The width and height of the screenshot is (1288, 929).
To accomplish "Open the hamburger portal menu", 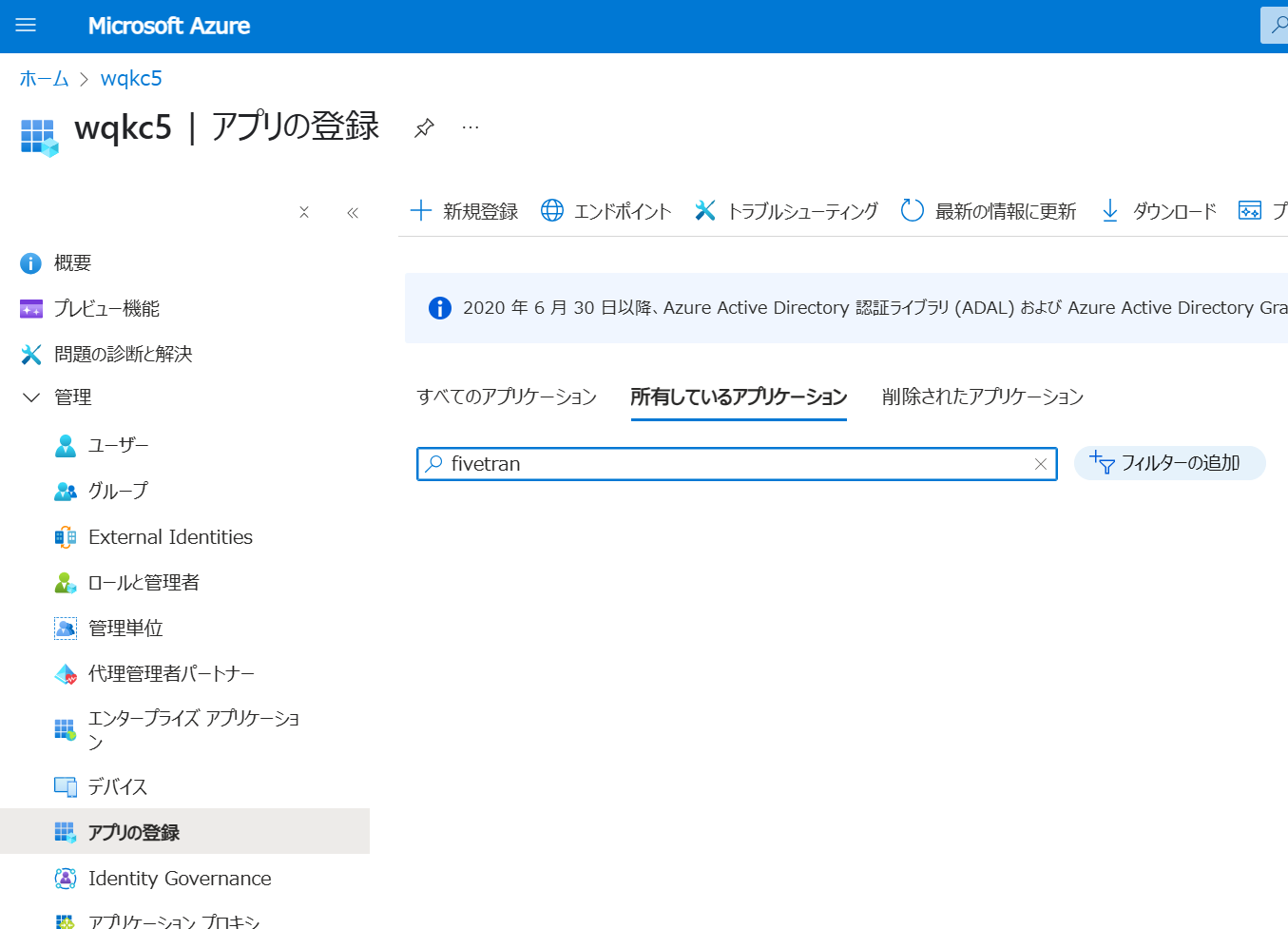I will click(x=26, y=26).
